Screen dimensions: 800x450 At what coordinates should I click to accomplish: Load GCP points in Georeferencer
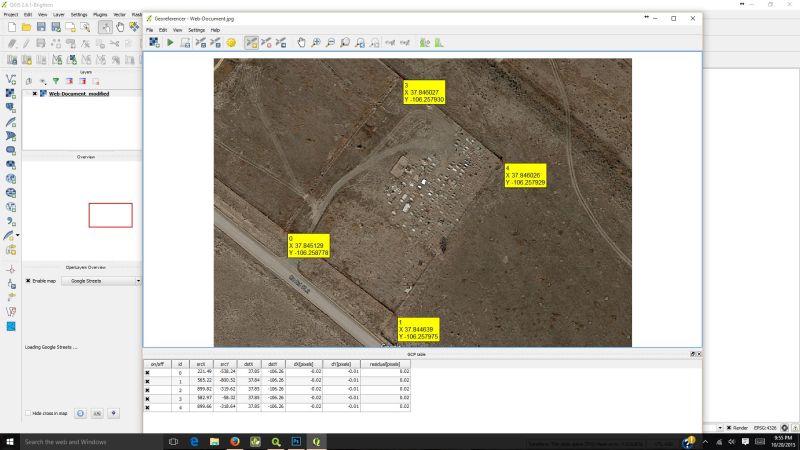(x=201, y=43)
